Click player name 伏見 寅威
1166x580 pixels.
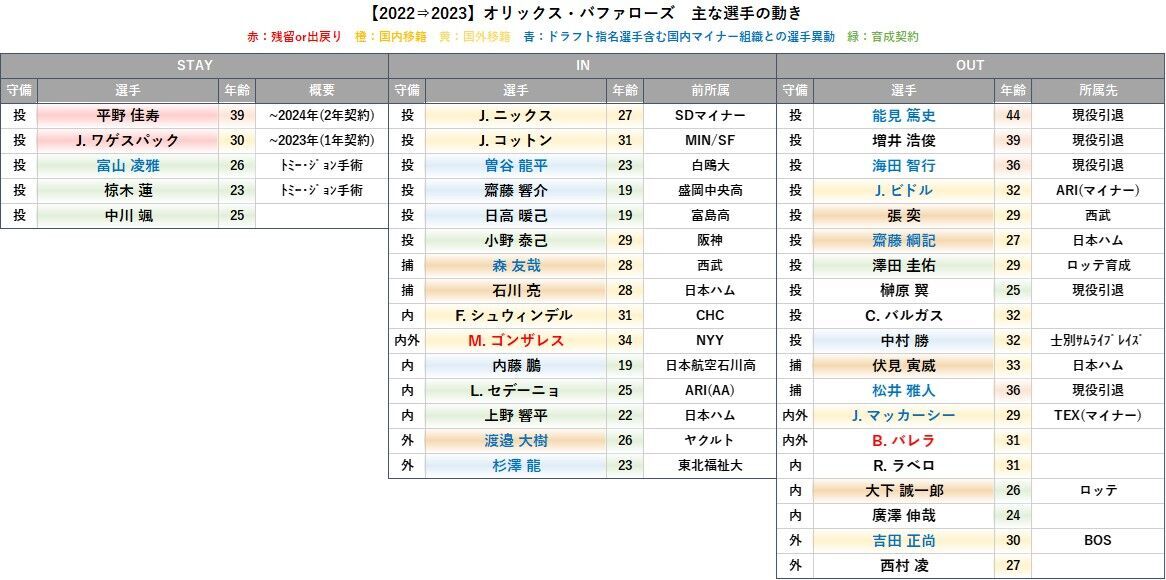point(904,366)
